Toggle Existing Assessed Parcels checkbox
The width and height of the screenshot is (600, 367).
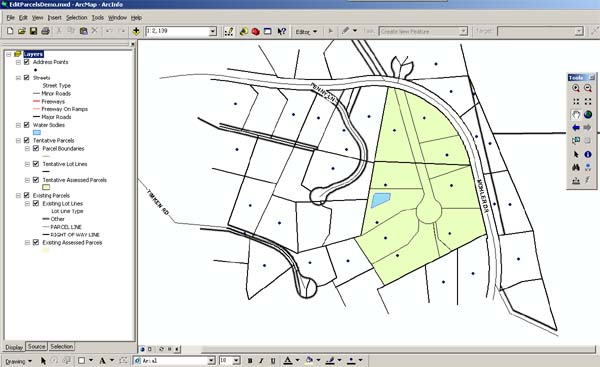[x=36, y=242]
